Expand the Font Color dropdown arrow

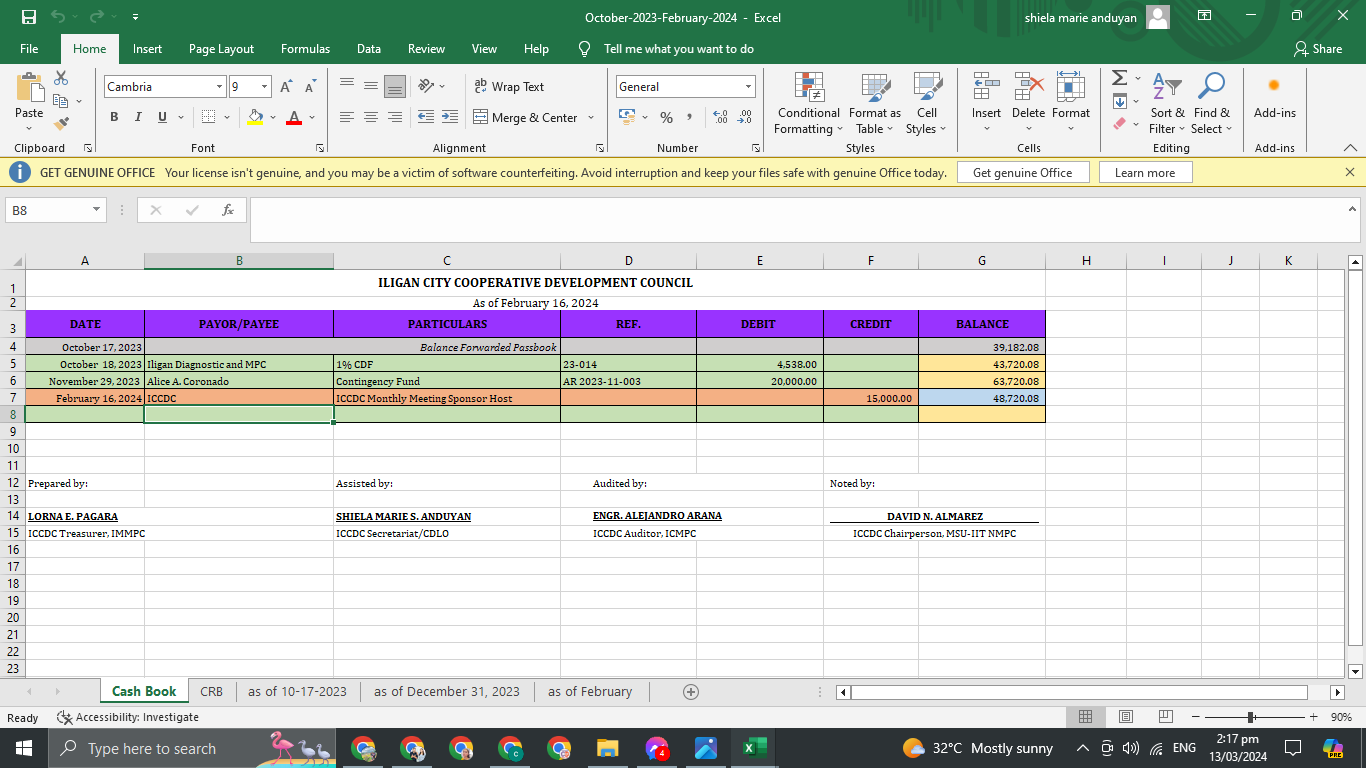(312, 118)
